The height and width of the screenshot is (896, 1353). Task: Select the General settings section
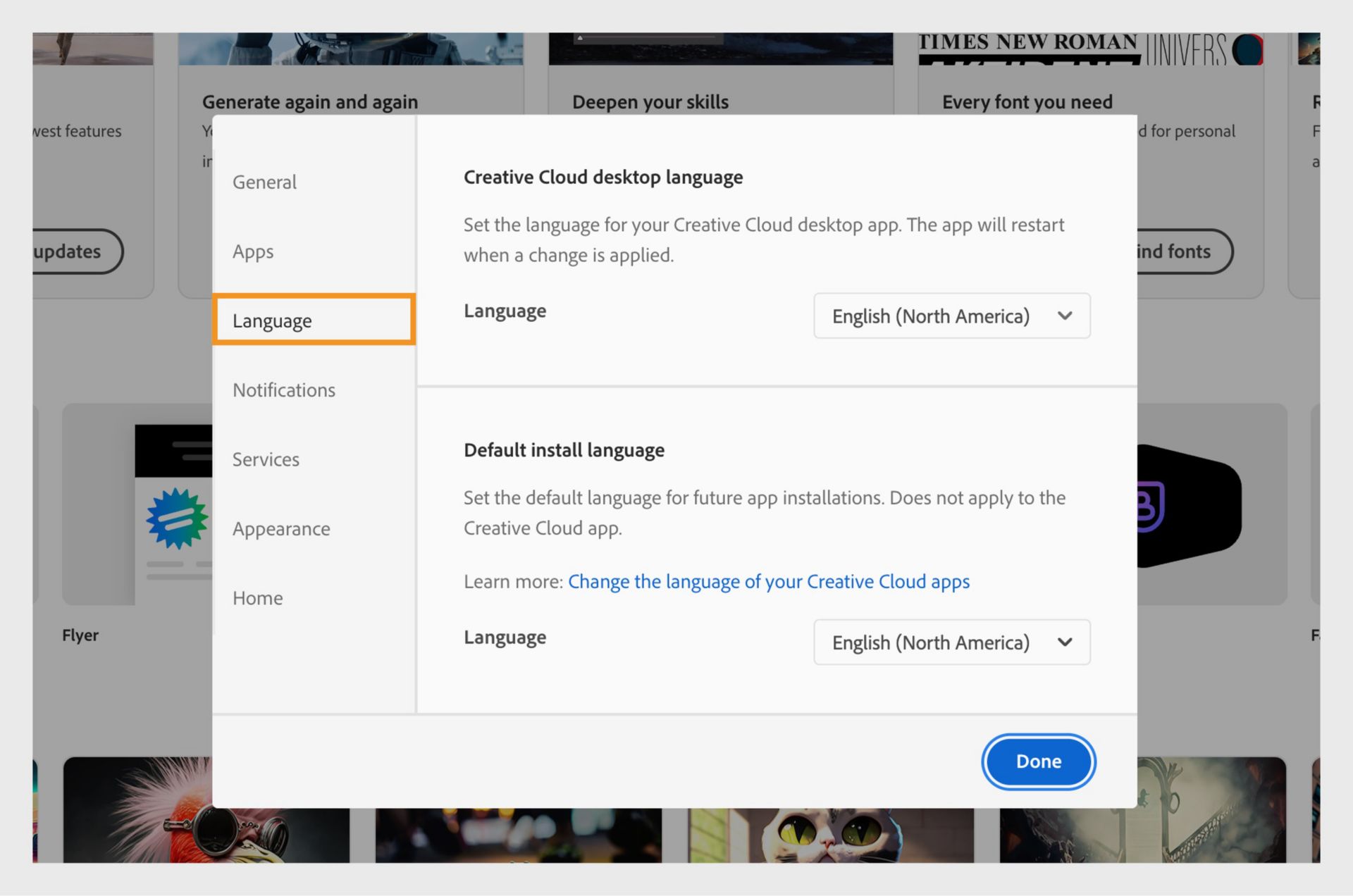point(264,182)
